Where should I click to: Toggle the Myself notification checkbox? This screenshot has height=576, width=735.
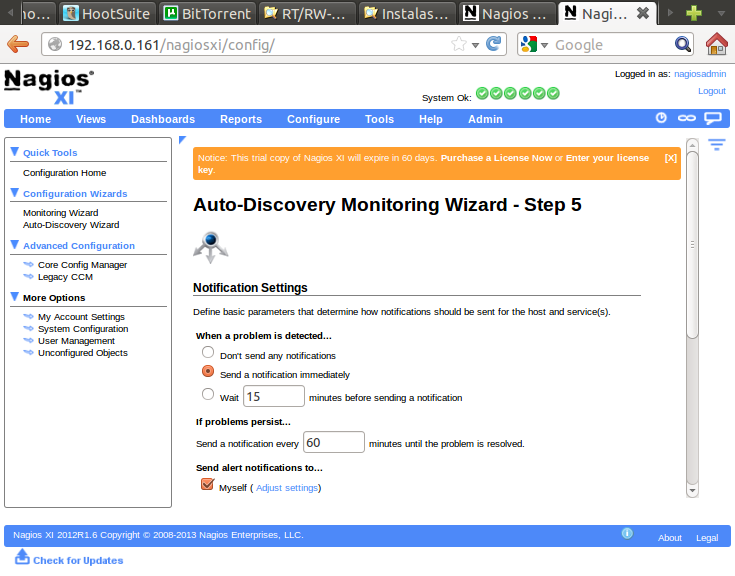tap(208, 485)
